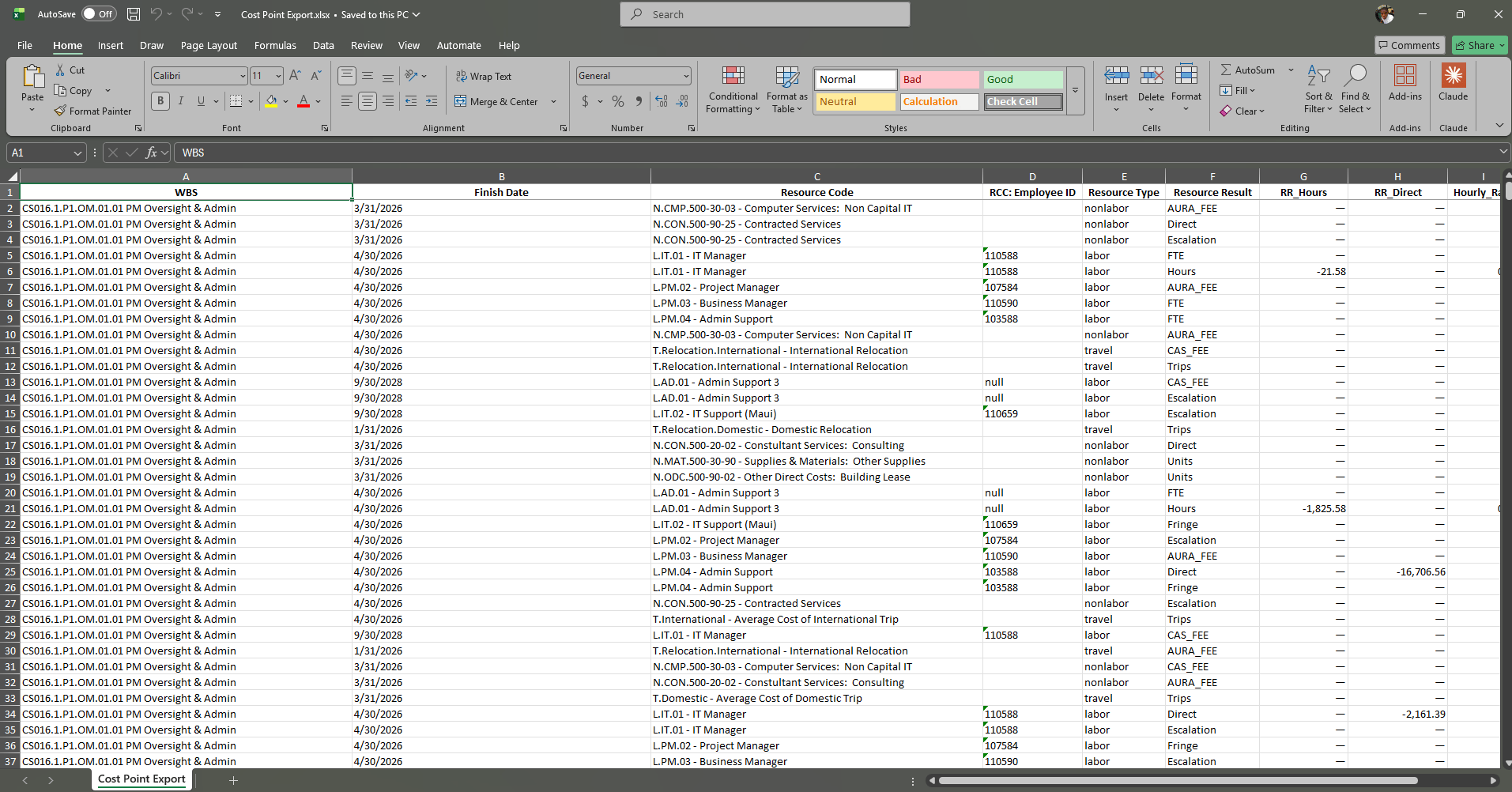Open Fill dropdown in Editing
The width and height of the screenshot is (1512, 792).
click(x=1238, y=91)
